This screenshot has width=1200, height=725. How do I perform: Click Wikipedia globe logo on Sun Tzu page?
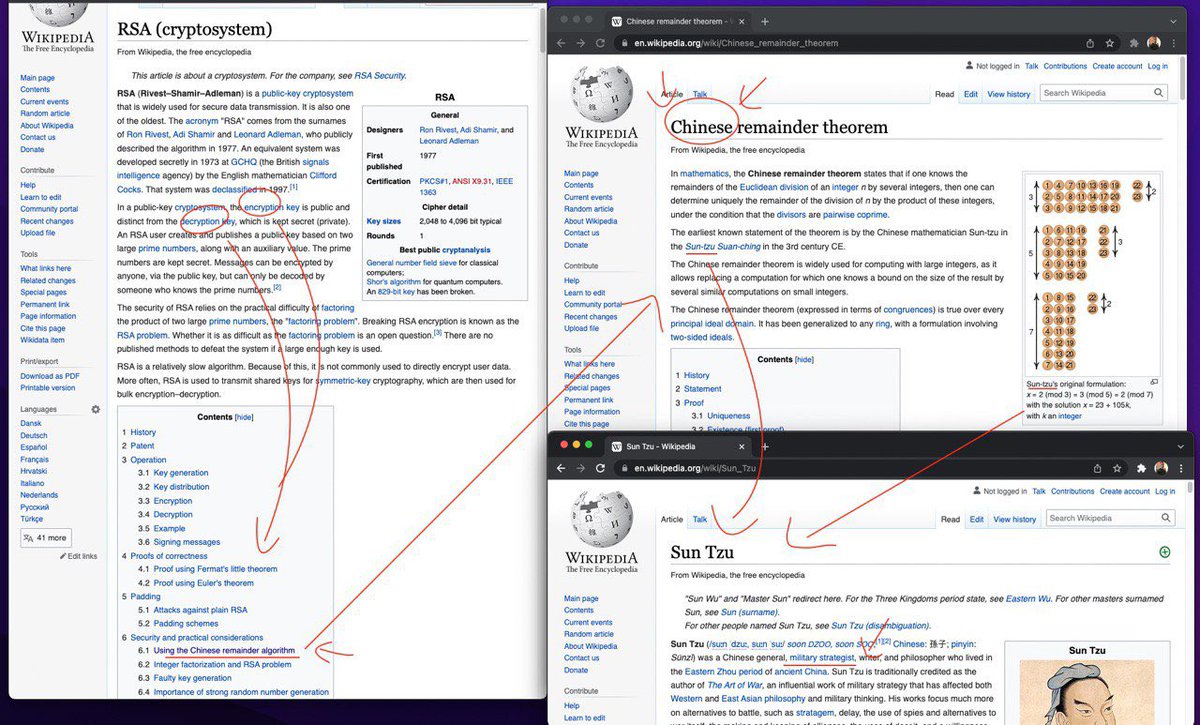pyautogui.click(x=601, y=532)
